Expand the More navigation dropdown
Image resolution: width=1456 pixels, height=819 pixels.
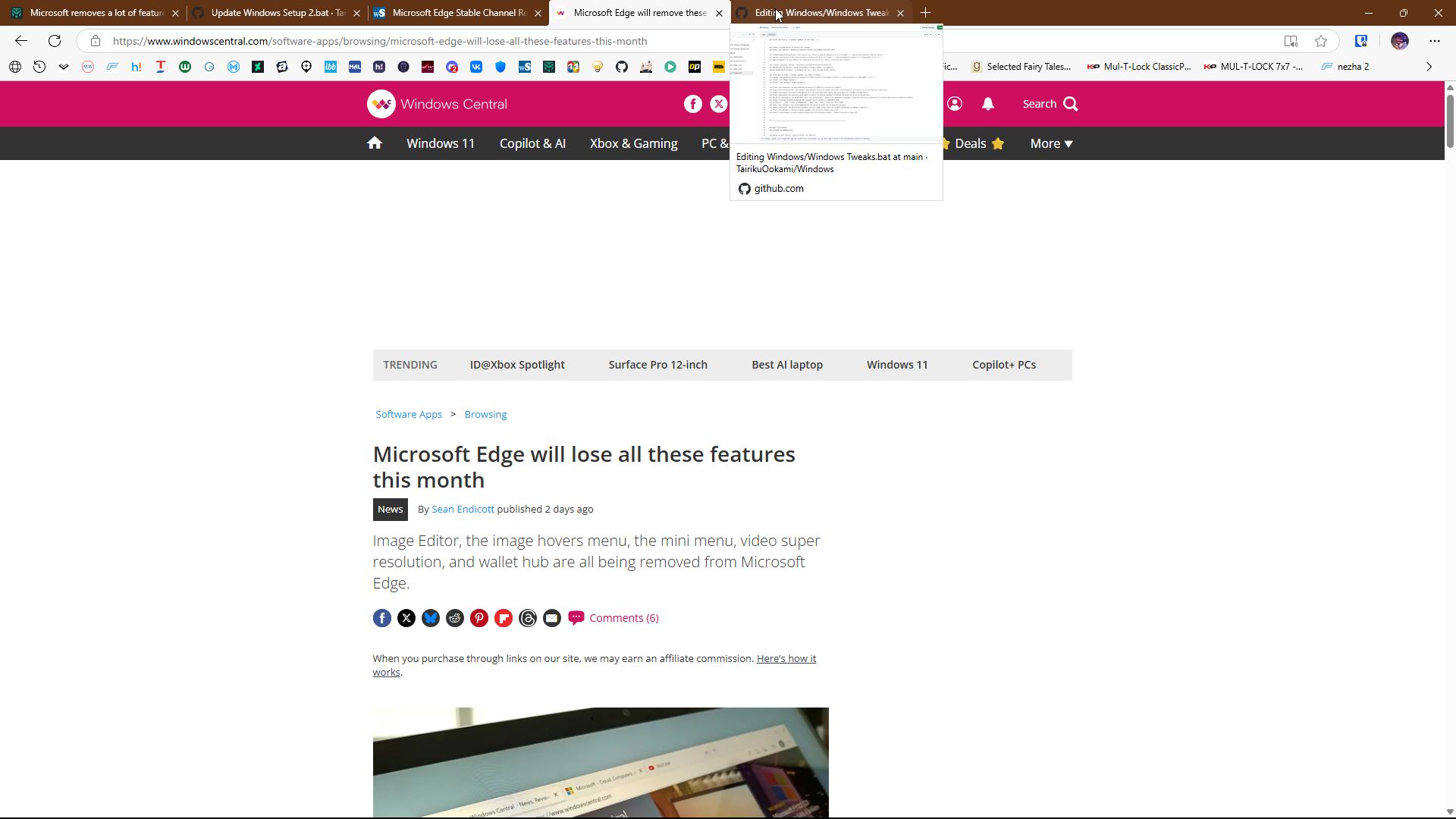click(x=1051, y=143)
